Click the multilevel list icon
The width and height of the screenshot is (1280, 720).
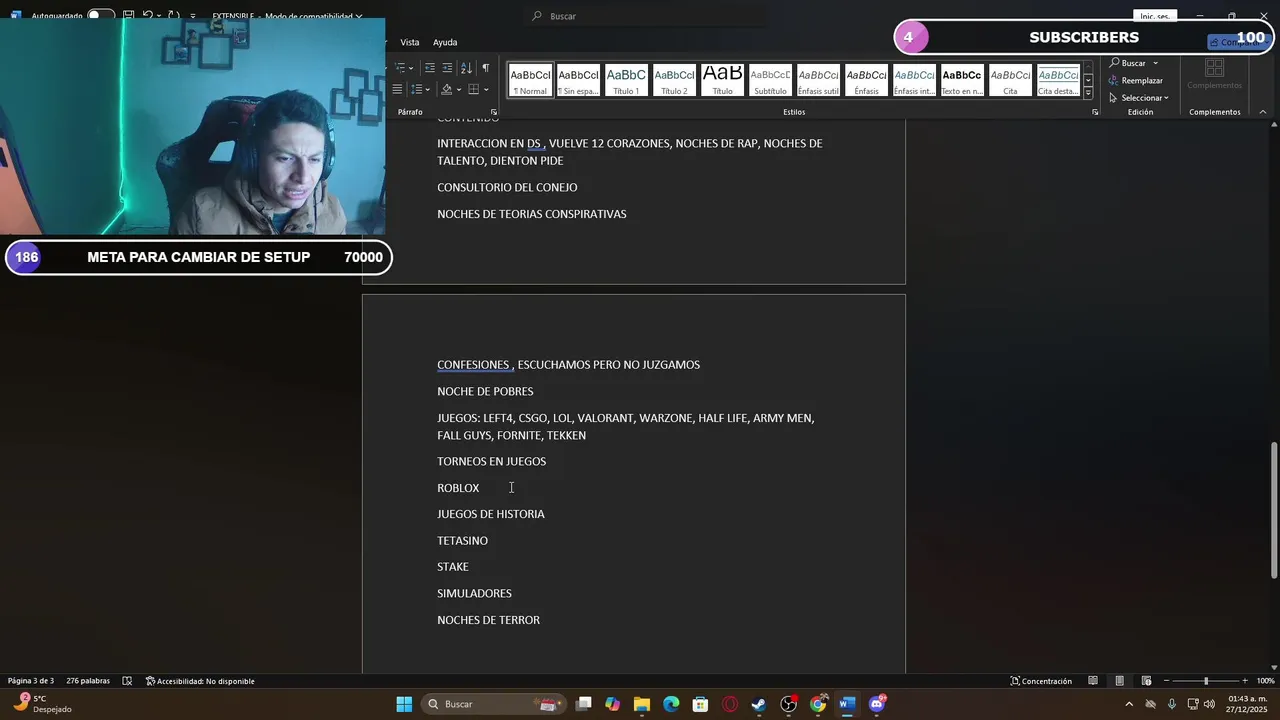tap(400, 68)
